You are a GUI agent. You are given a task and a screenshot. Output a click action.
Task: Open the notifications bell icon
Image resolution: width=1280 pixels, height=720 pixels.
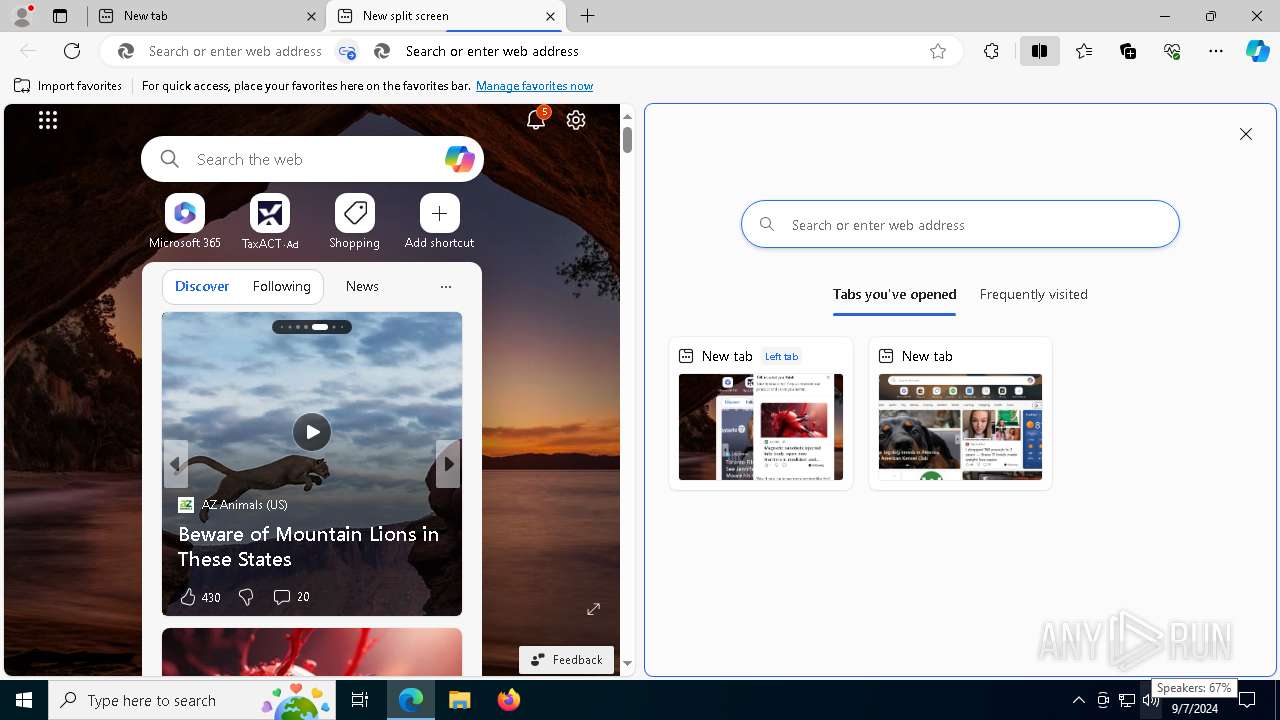click(x=536, y=120)
